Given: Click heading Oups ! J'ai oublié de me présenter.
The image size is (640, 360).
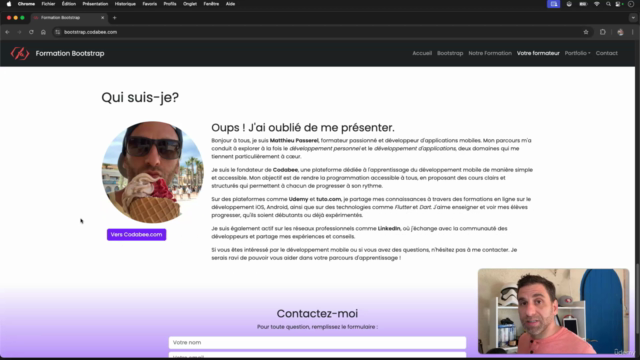Looking at the screenshot, I should 303,127.
